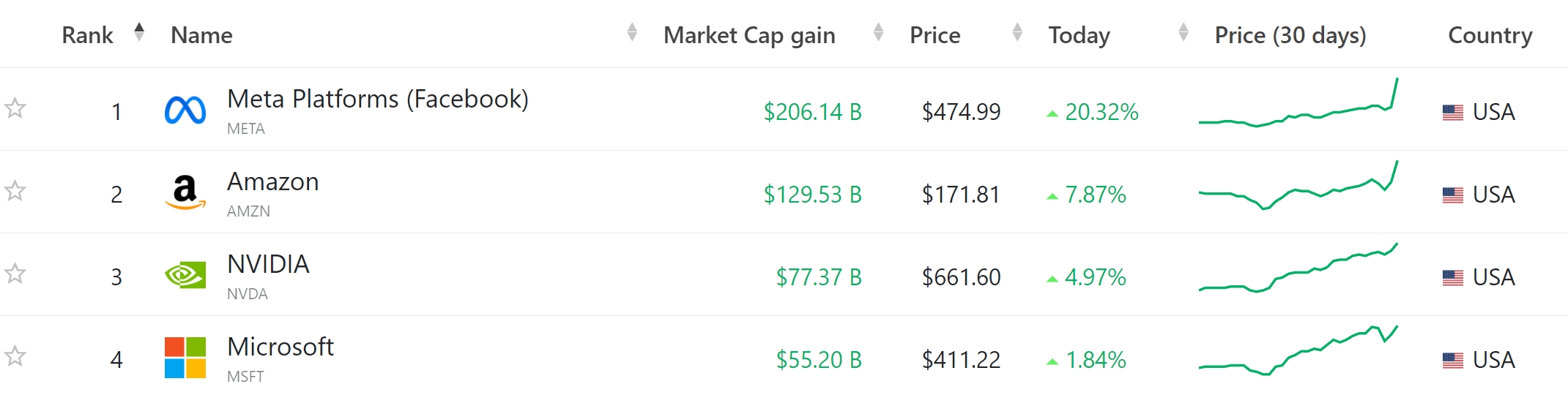Click USA flag in NVIDIA row
1568x395 pixels.
(1452, 278)
